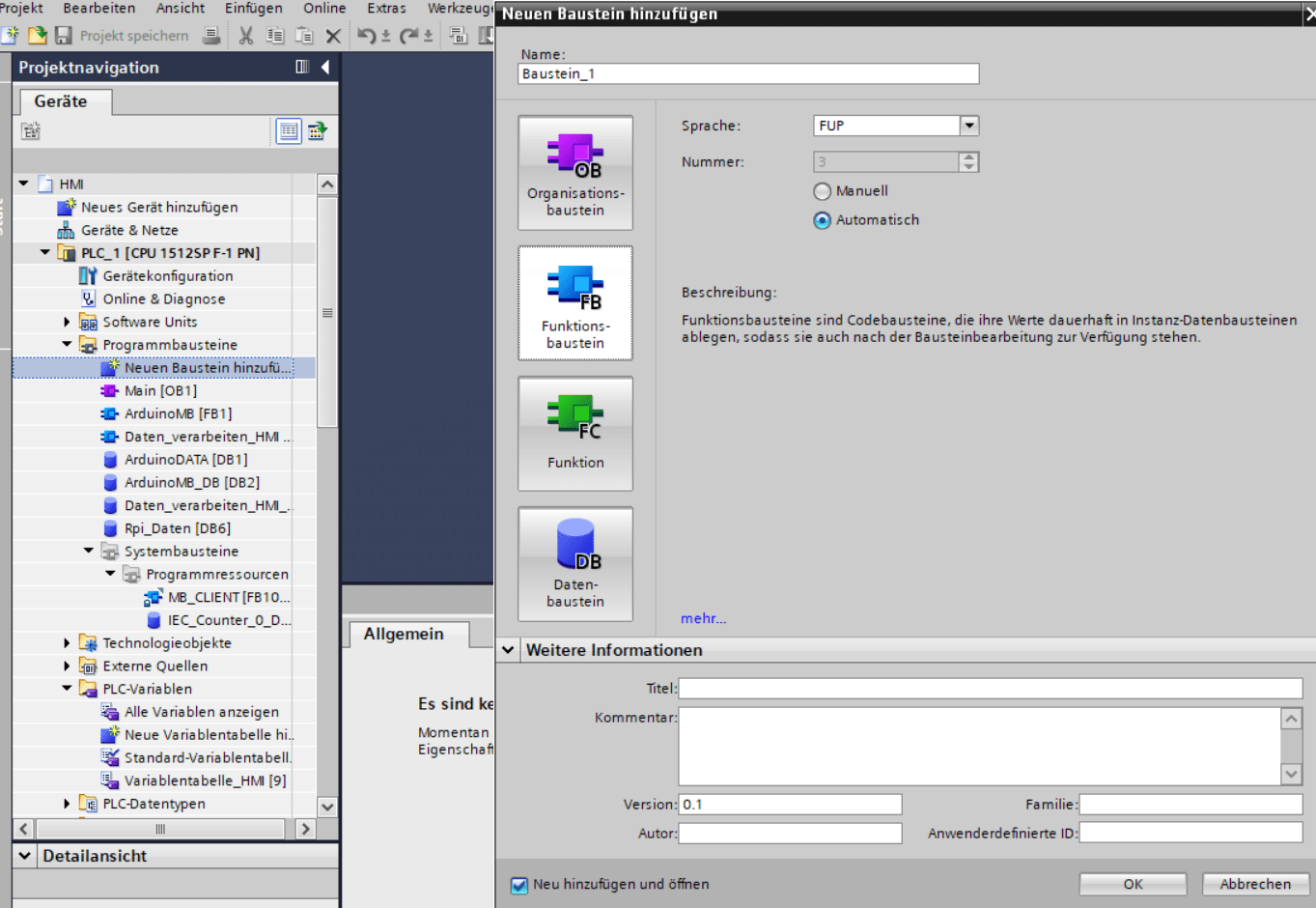This screenshot has height=908, width=1316.
Task: Select the Automatisch numbering radio button
Action: (823, 220)
